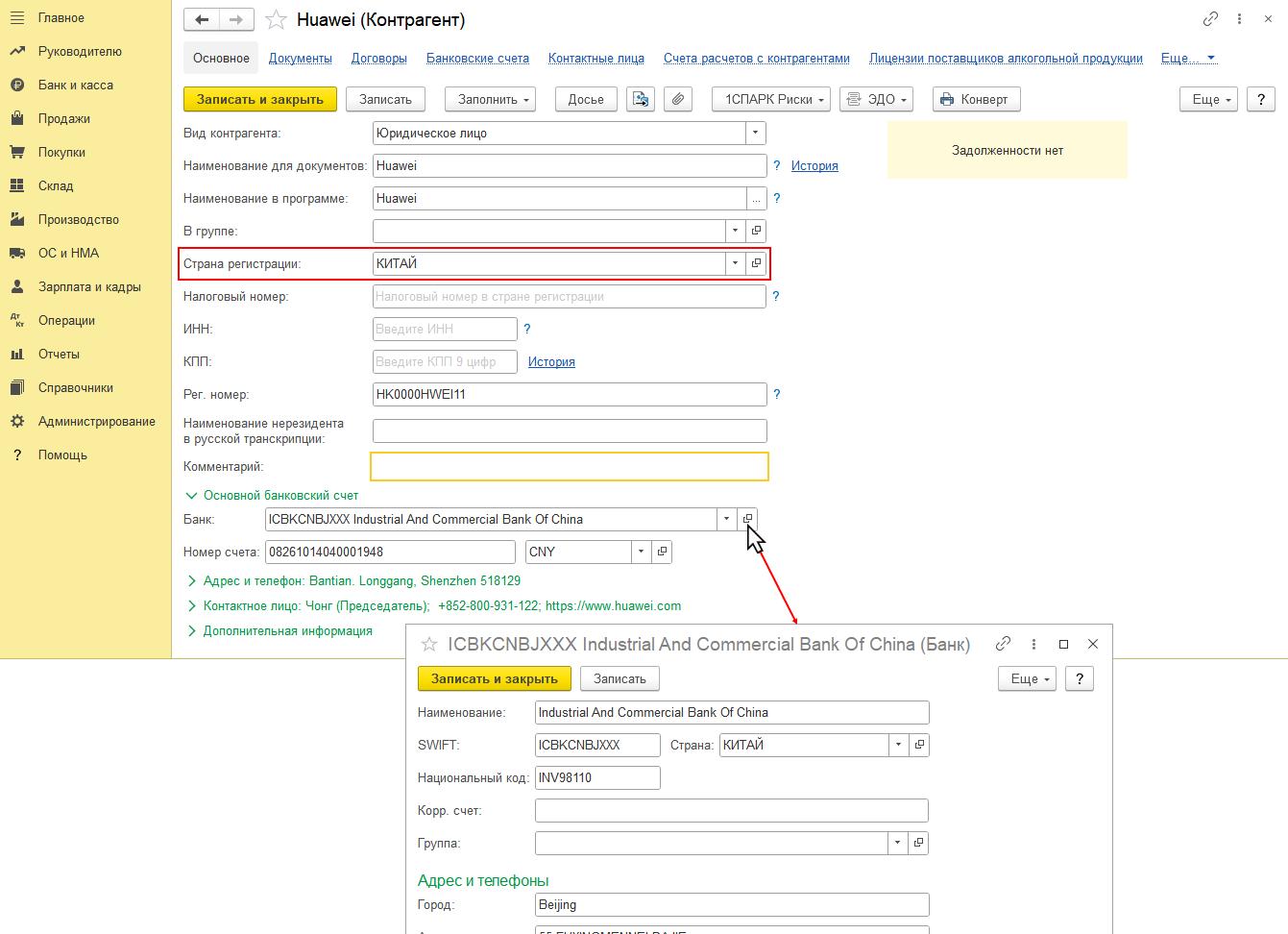
Task: Open Покупки section in sidebar
Action: [x=61, y=153]
